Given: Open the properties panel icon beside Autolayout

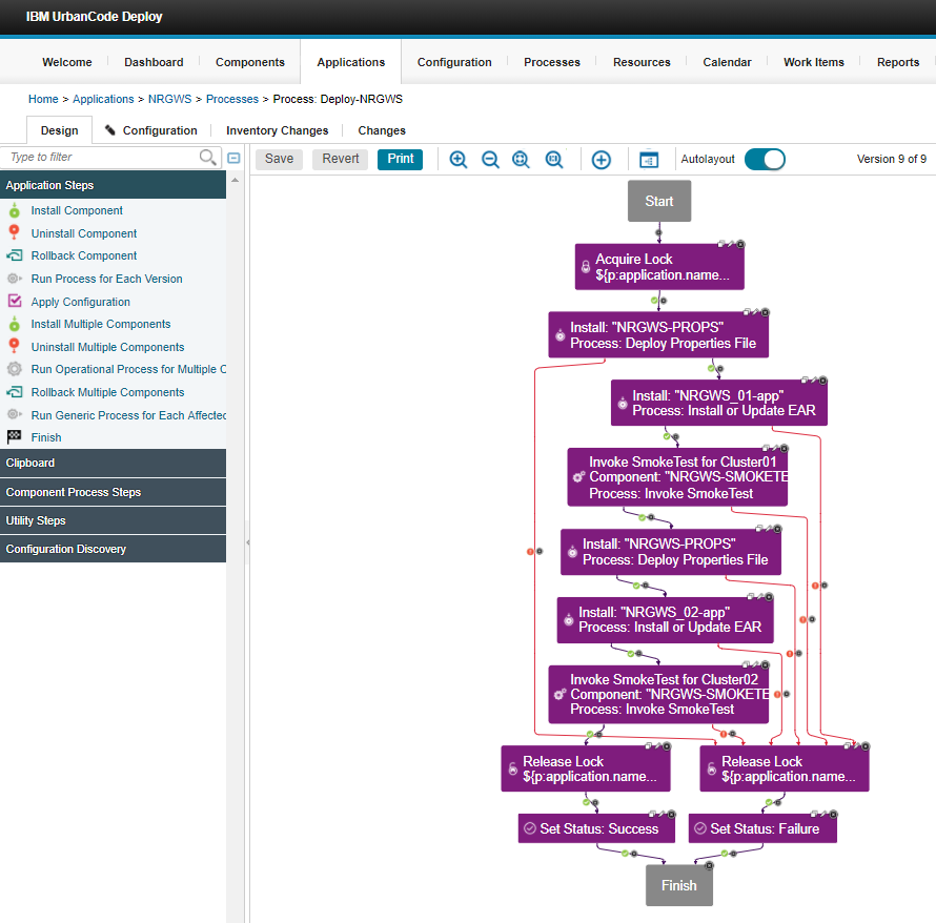Looking at the screenshot, I should click(x=648, y=159).
